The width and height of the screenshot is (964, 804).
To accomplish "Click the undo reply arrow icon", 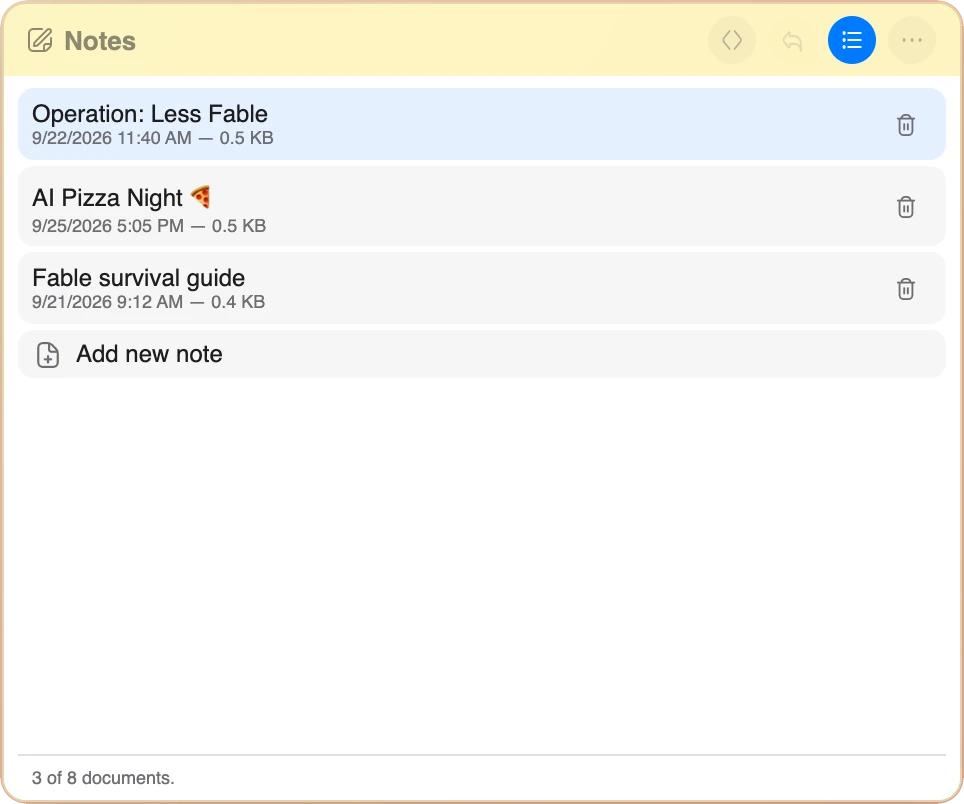I will click(x=792, y=41).
